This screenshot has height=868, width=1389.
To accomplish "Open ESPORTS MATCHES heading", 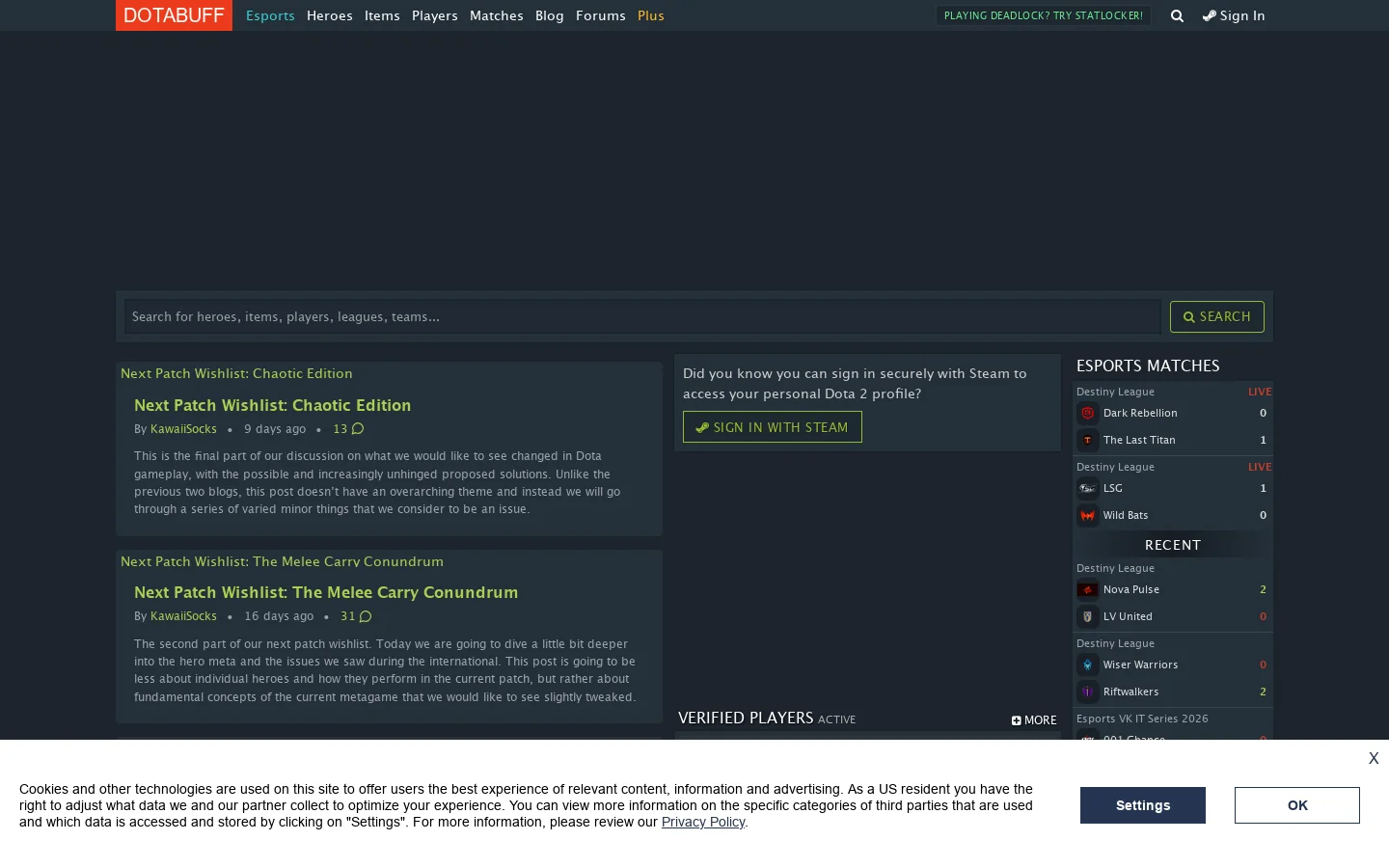I will point(1148,366).
